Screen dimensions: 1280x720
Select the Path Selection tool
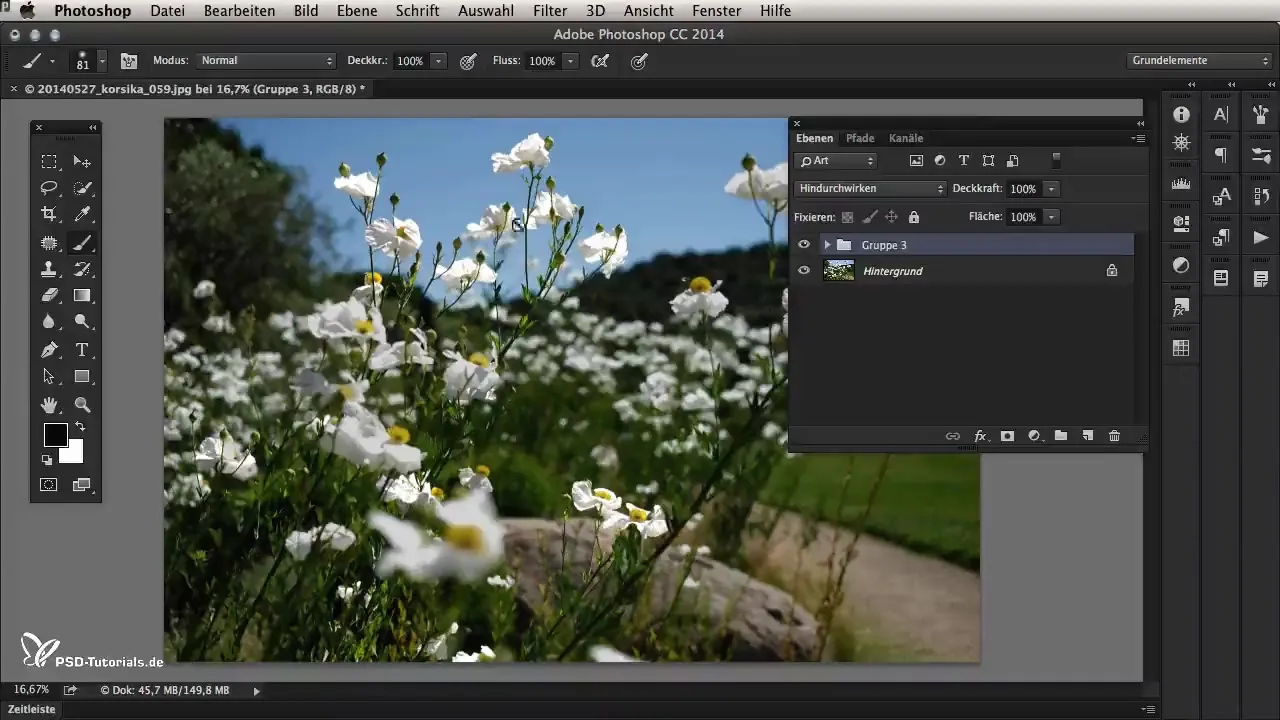48,377
